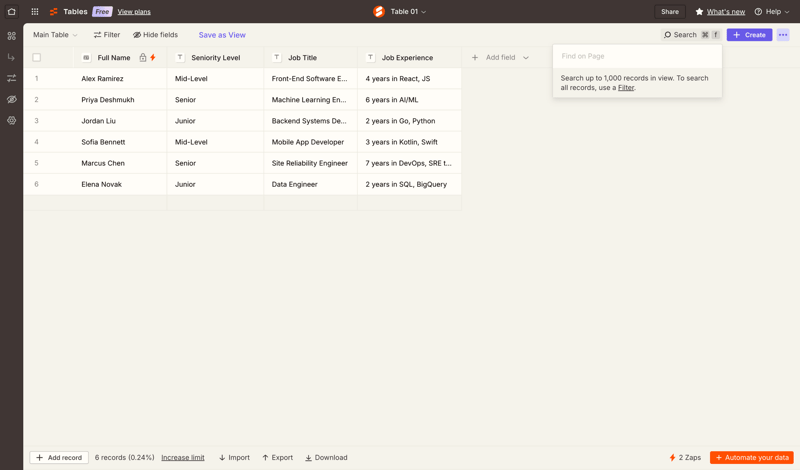The height and width of the screenshot is (470, 800).
Task: Click the Job Title column header
Action: point(311,57)
